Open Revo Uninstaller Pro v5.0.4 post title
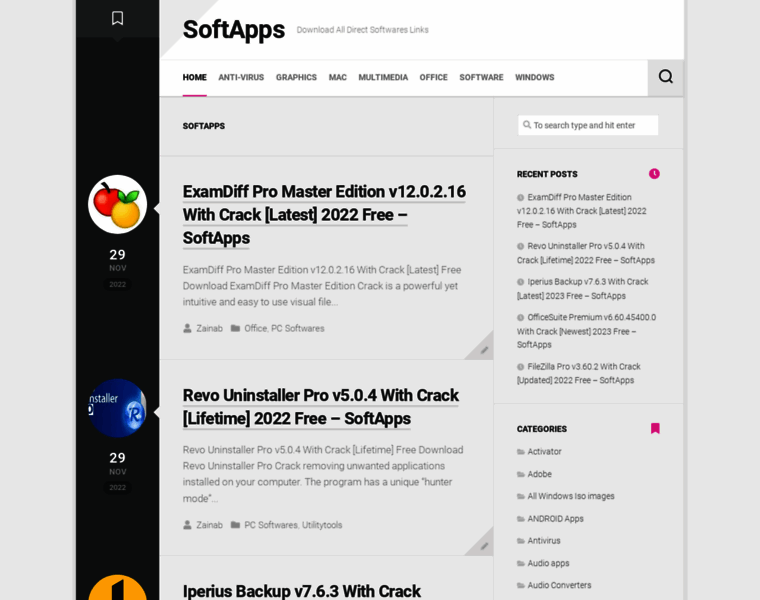The height and width of the screenshot is (600, 760). click(320, 407)
